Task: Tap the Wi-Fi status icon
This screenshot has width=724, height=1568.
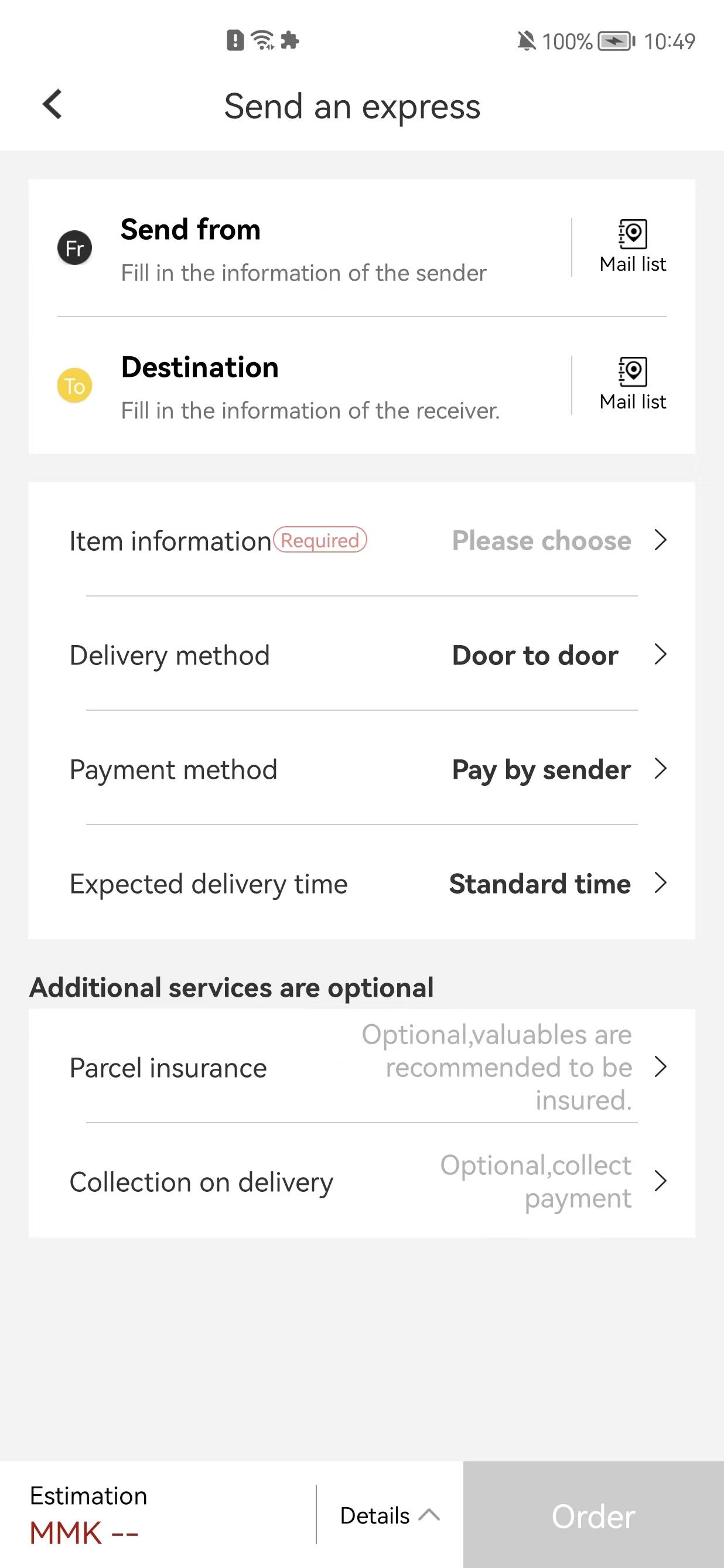Action: tap(263, 41)
